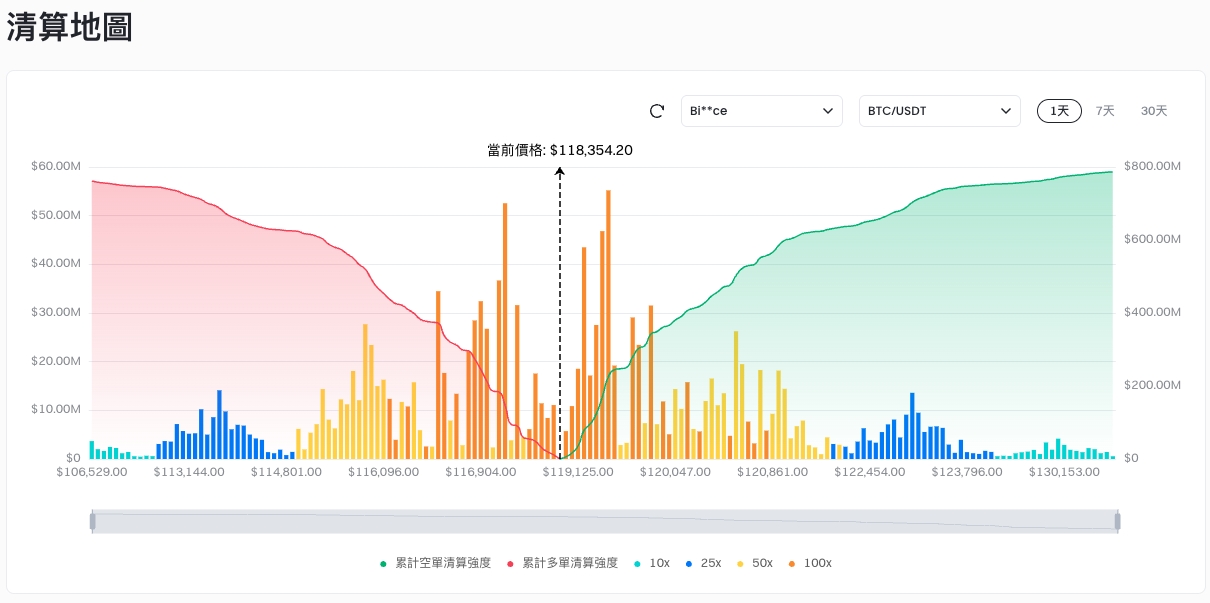
Task: Click the right handle of the range slider
Action: point(1118,521)
